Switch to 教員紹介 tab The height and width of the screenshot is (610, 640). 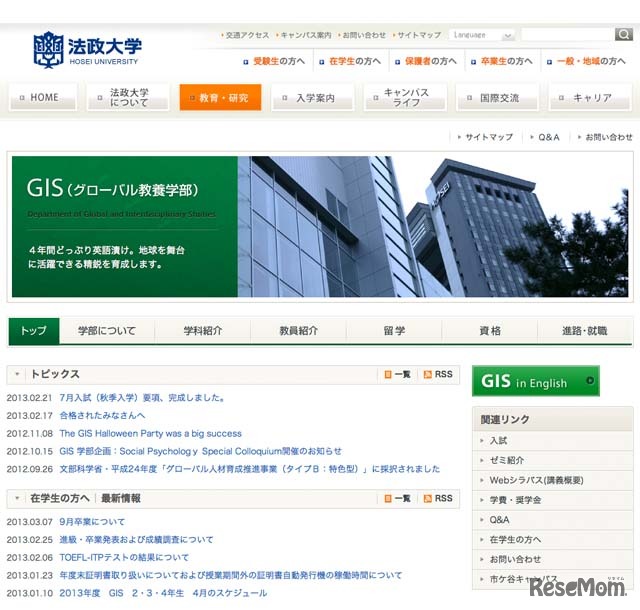point(298,331)
